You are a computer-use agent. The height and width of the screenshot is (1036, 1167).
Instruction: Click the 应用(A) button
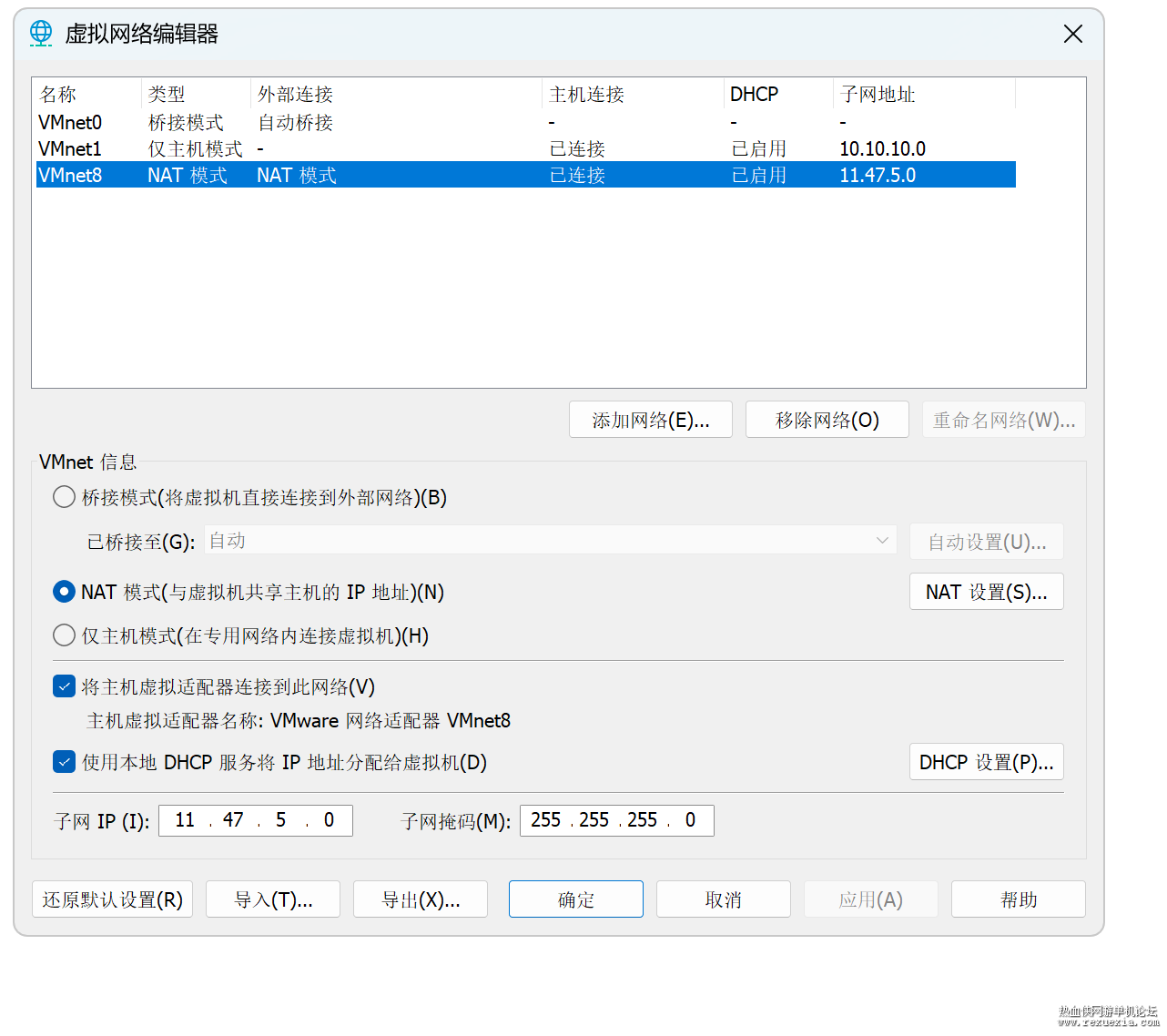tap(871, 899)
